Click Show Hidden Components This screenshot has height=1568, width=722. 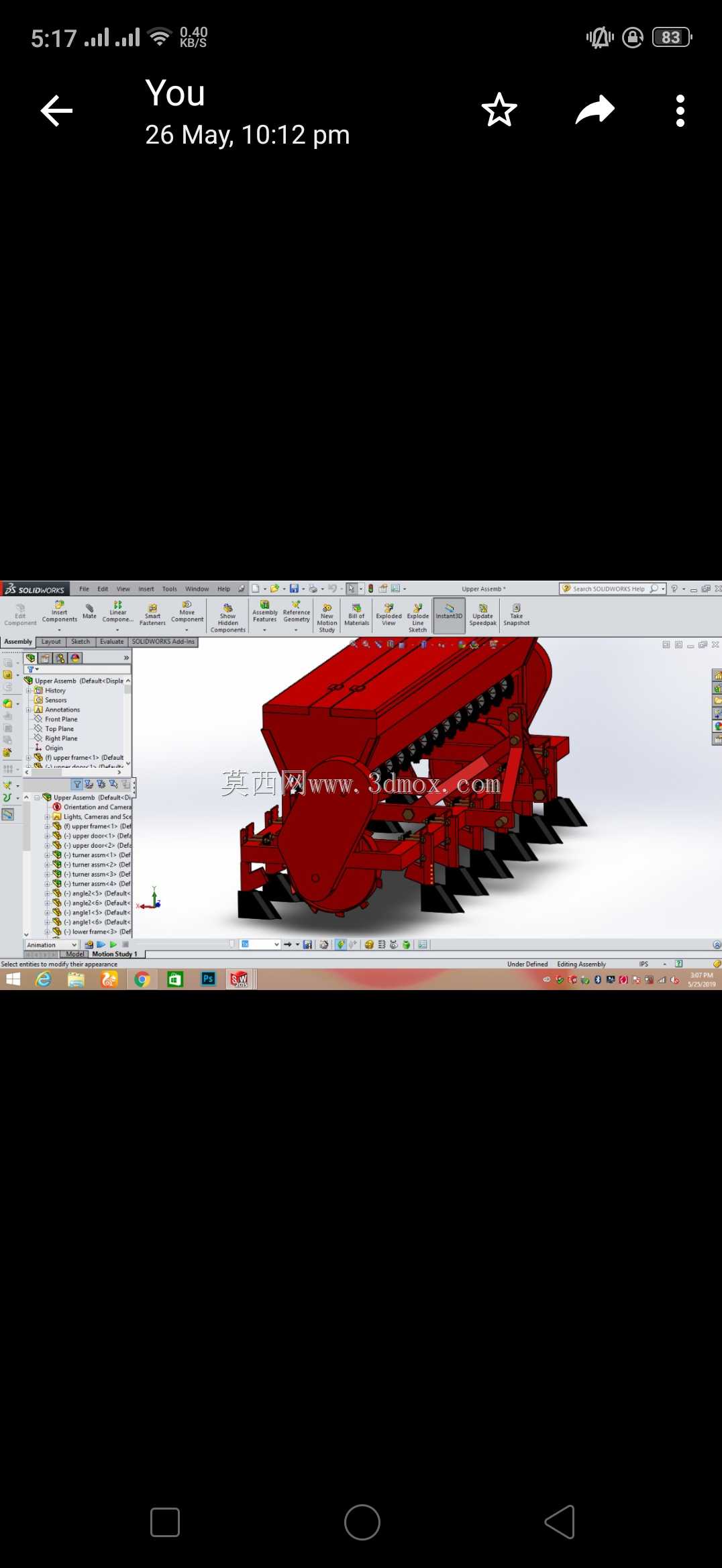228,618
